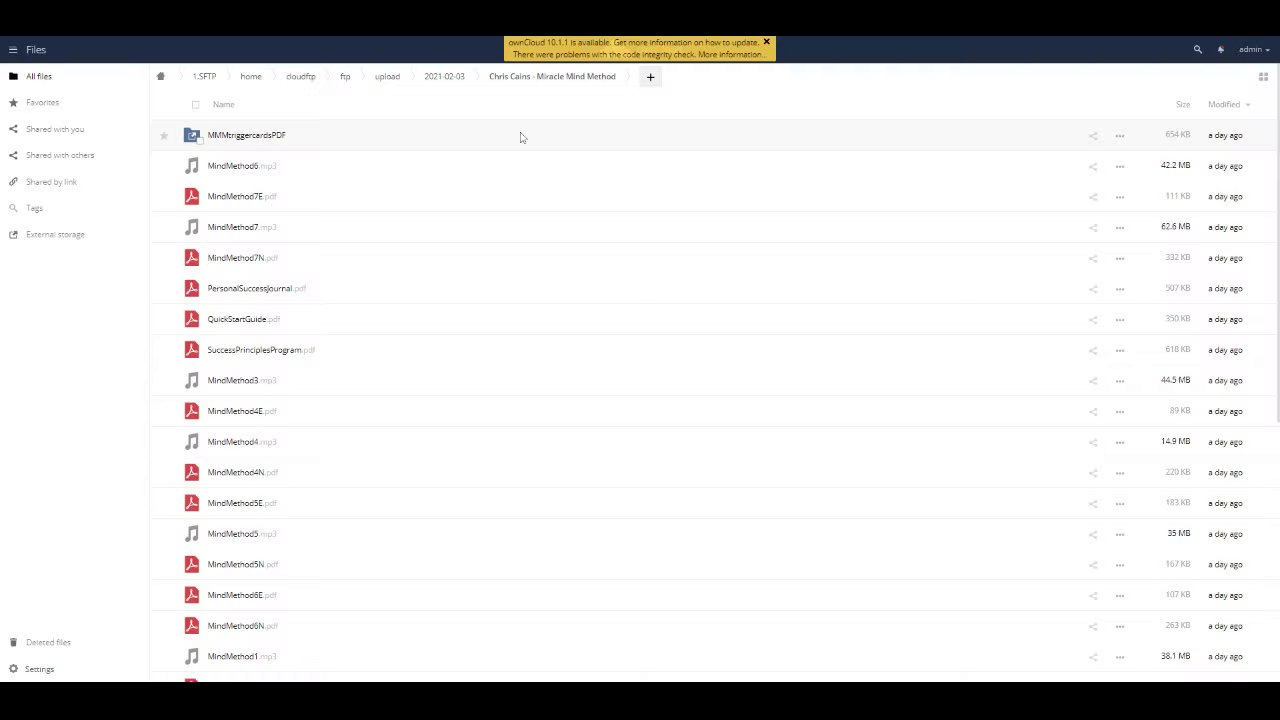1280x720 pixels.
Task: Open MindMethod6N.pdf file name
Action: (x=242, y=626)
